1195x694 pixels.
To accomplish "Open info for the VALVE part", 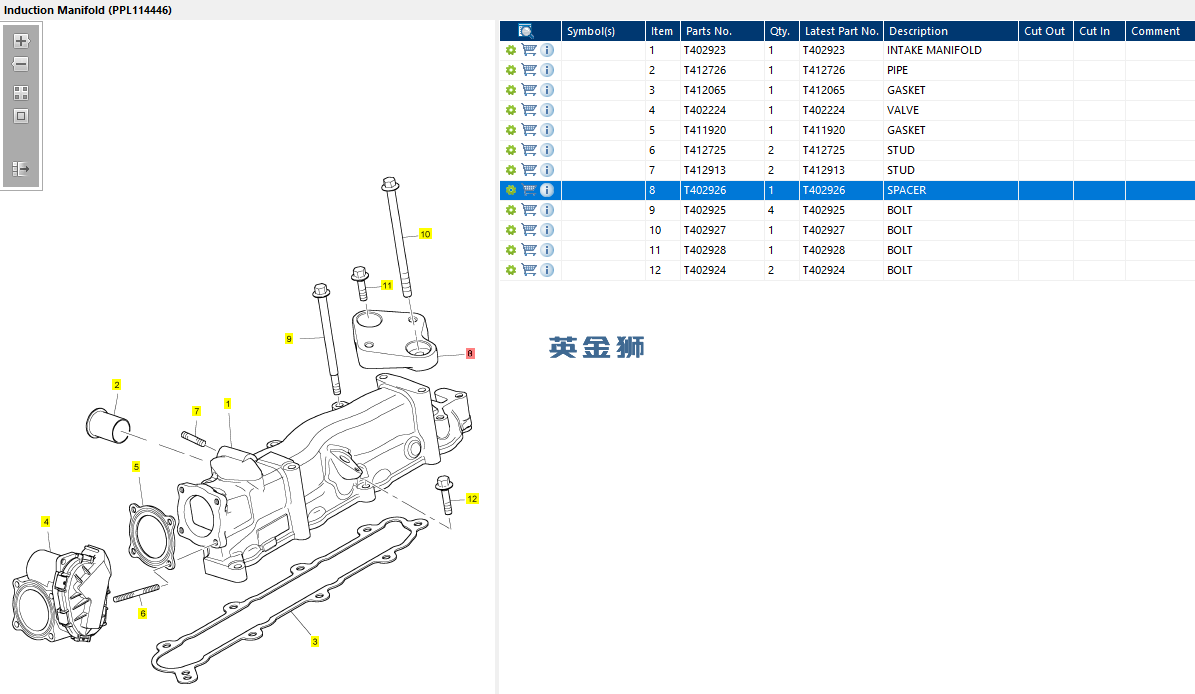I will point(547,110).
